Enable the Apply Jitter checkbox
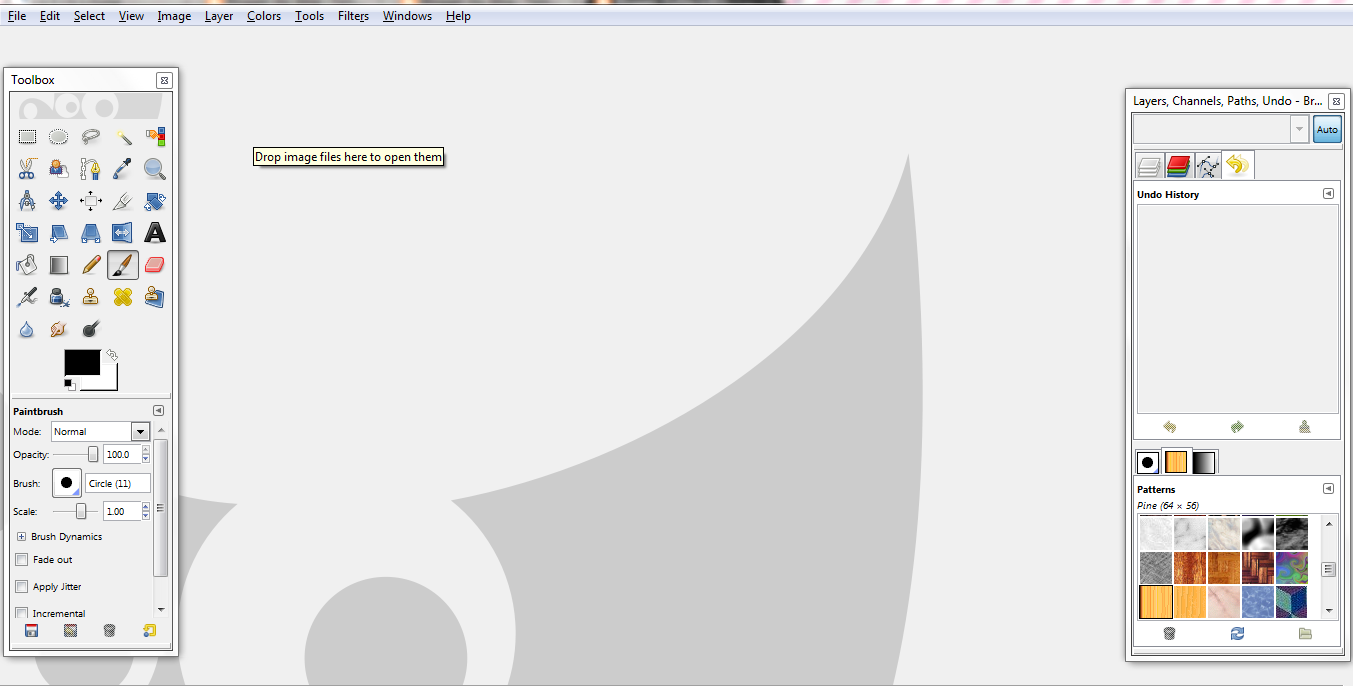 click(21, 587)
